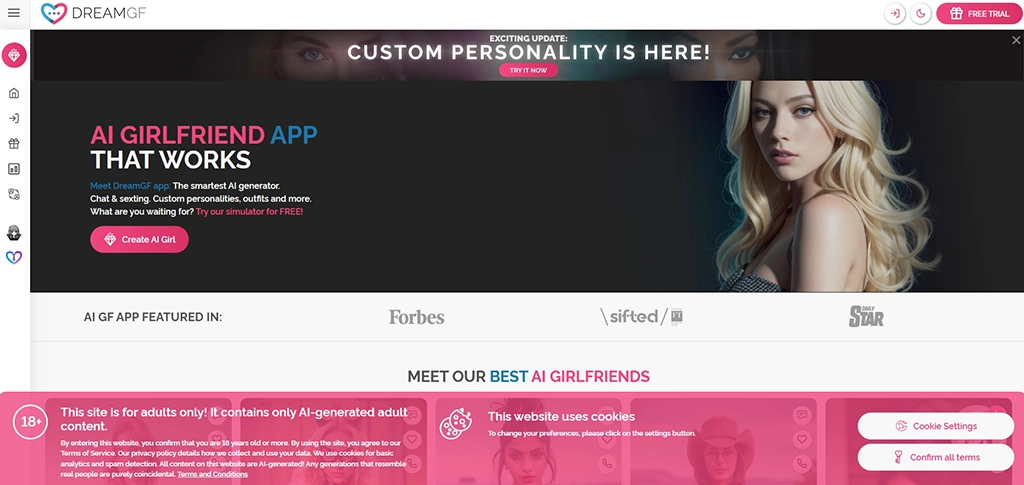1024x485 pixels.
Task: Open the dice icon in sidebar
Action: (x=14, y=194)
